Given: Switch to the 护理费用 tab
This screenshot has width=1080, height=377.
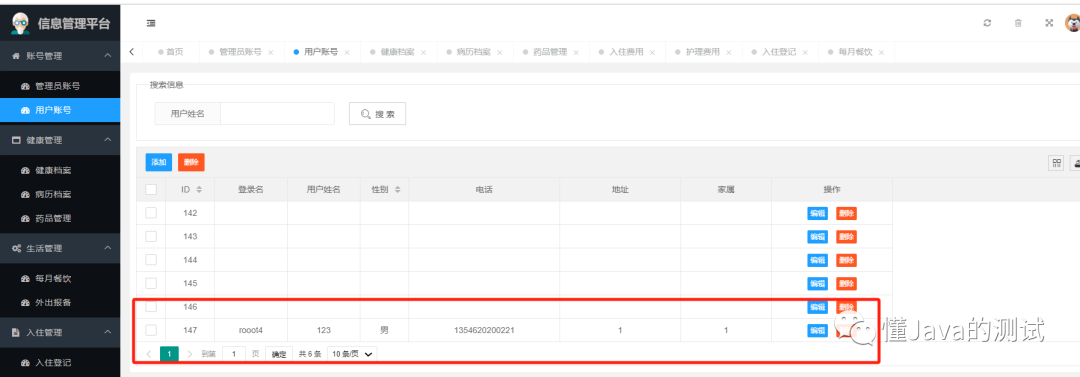Looking at the screenshot, I should pyautogui.click(x=703, y=52).
